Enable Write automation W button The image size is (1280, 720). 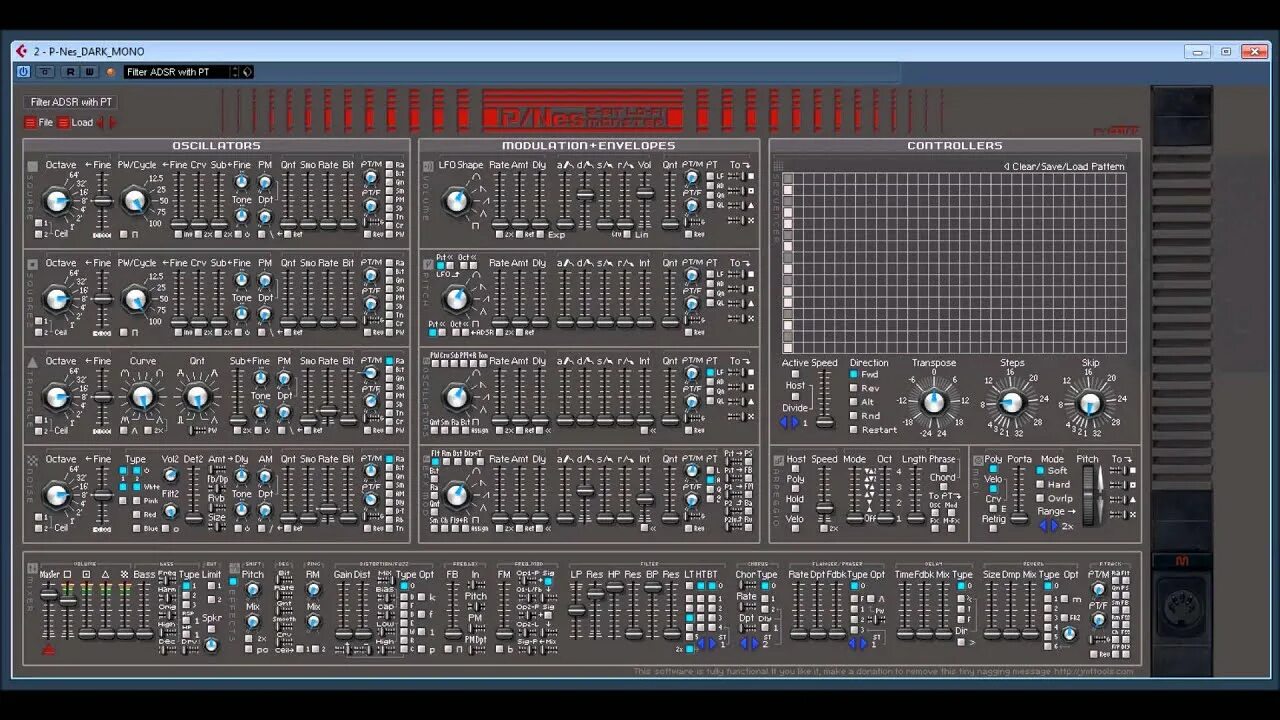click(89, 72)
